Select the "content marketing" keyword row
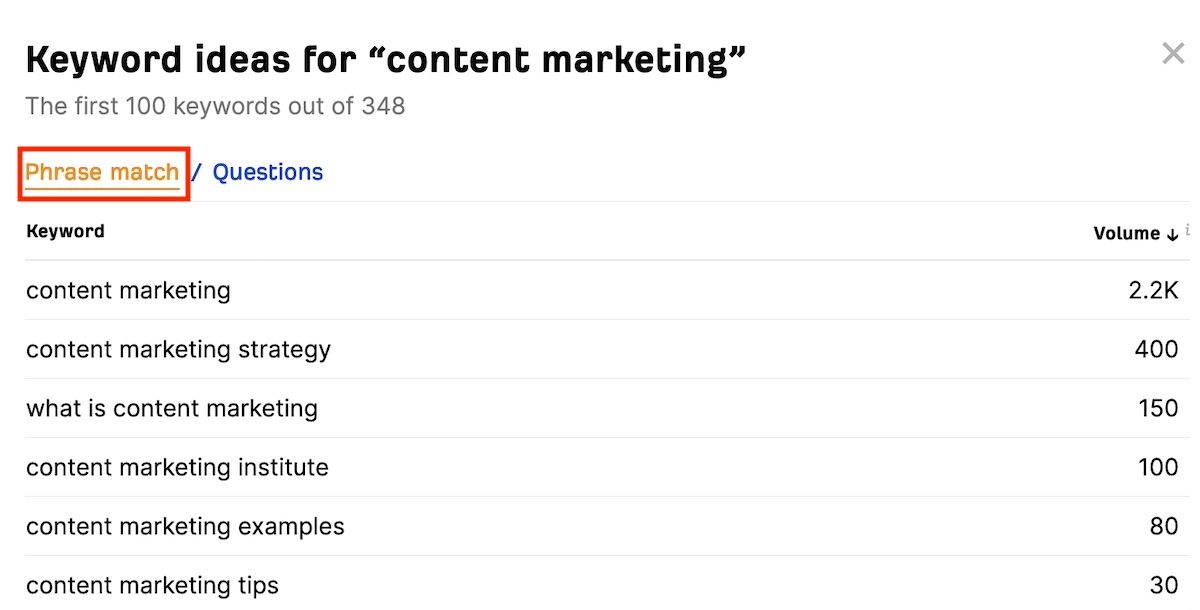Screen dimensions: 1200x610 (x=128, y=291)
